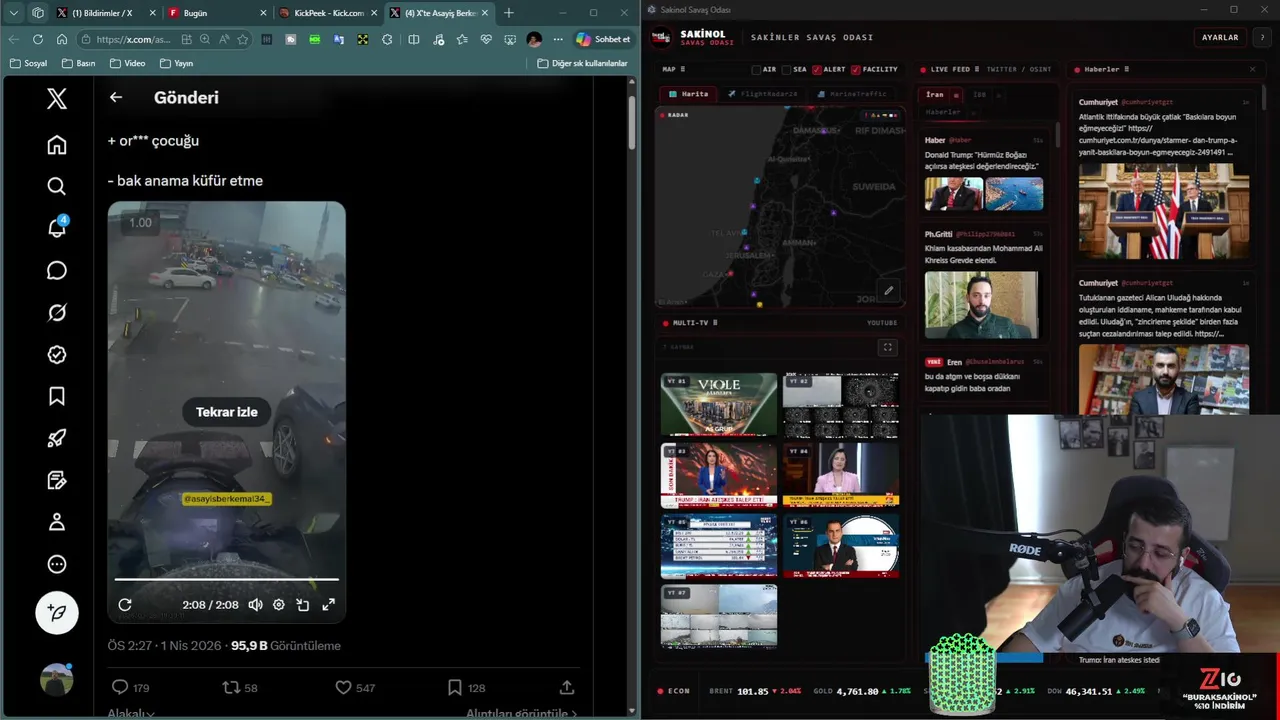Open LIVE FEED panel menu handle
Viewport: 1280px width, 720px height.
click(978, 70)
